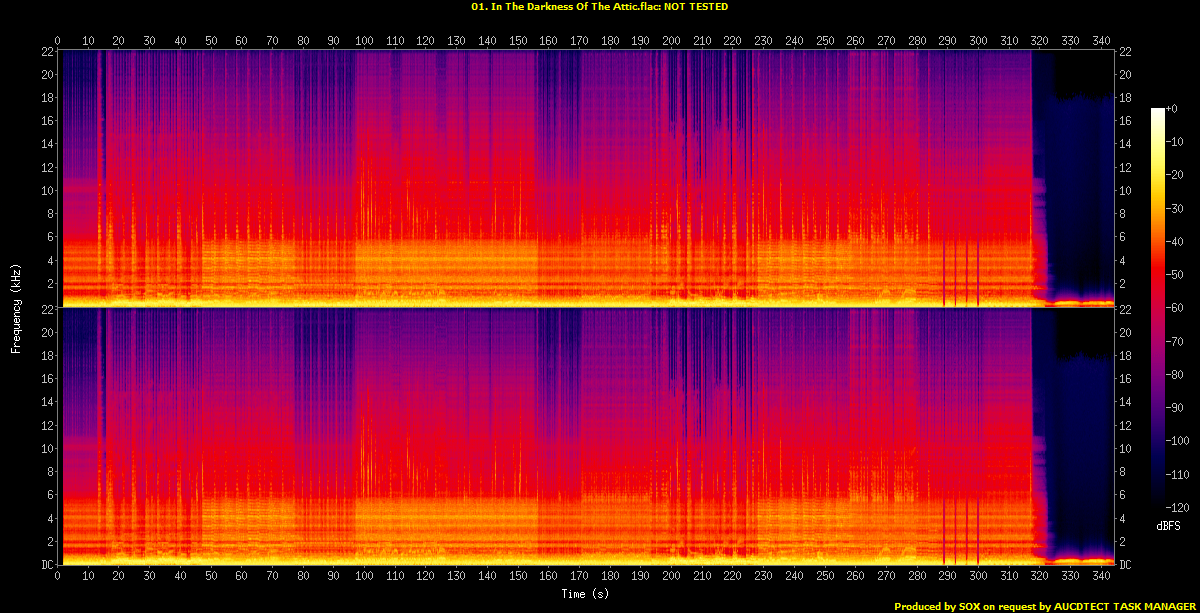Select the lower channel spectrogram plot
1200x613 pixels.
click(585, 435)
